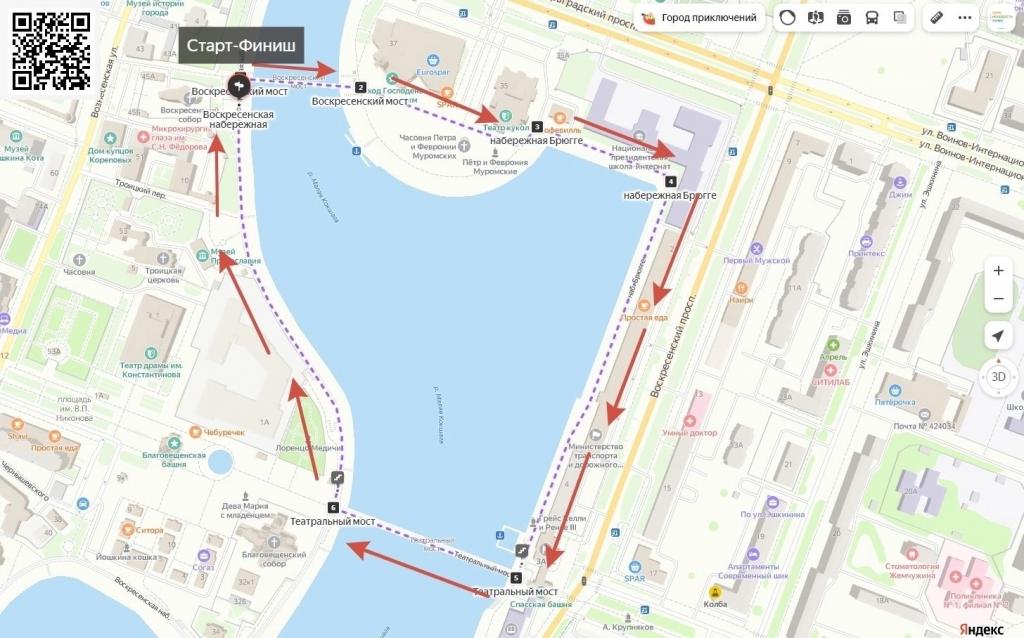Open street panoramas layer
Image resolution: width=1024 pixels, height=638 pixels.
[x=816, y=18]
